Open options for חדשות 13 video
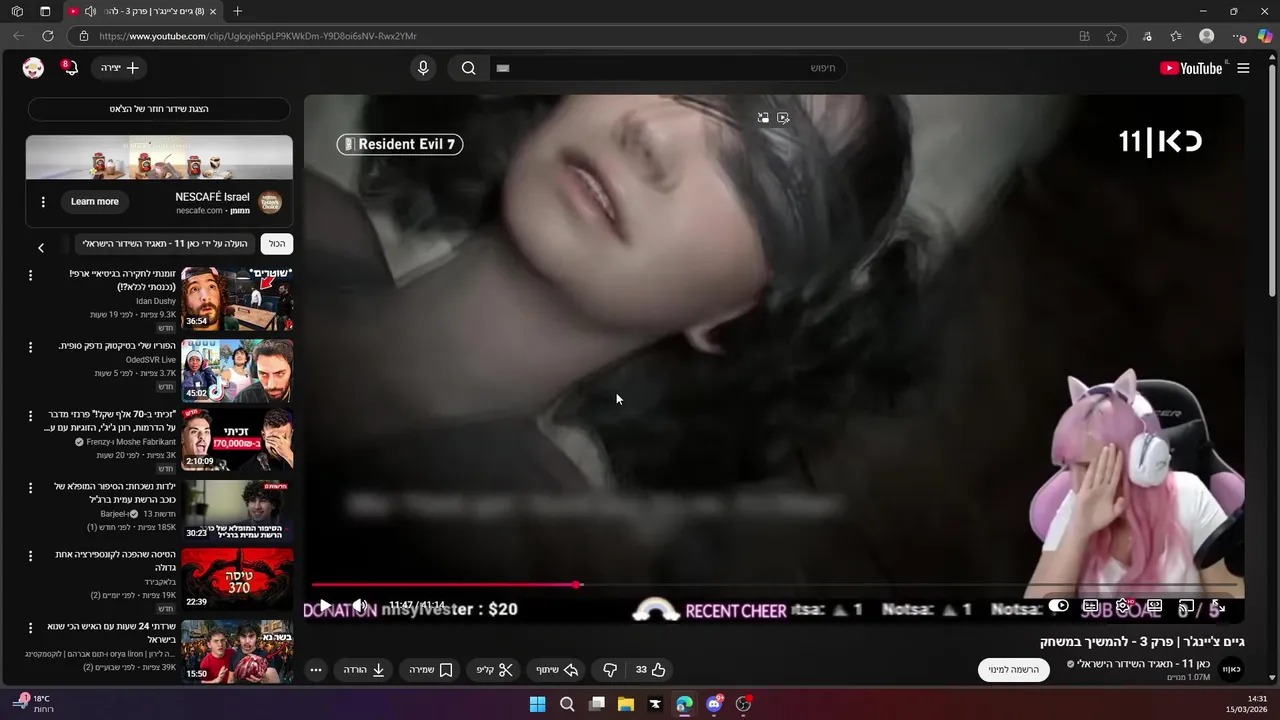The width and height of the screenshot is (1280, 720). coord(30,488)
